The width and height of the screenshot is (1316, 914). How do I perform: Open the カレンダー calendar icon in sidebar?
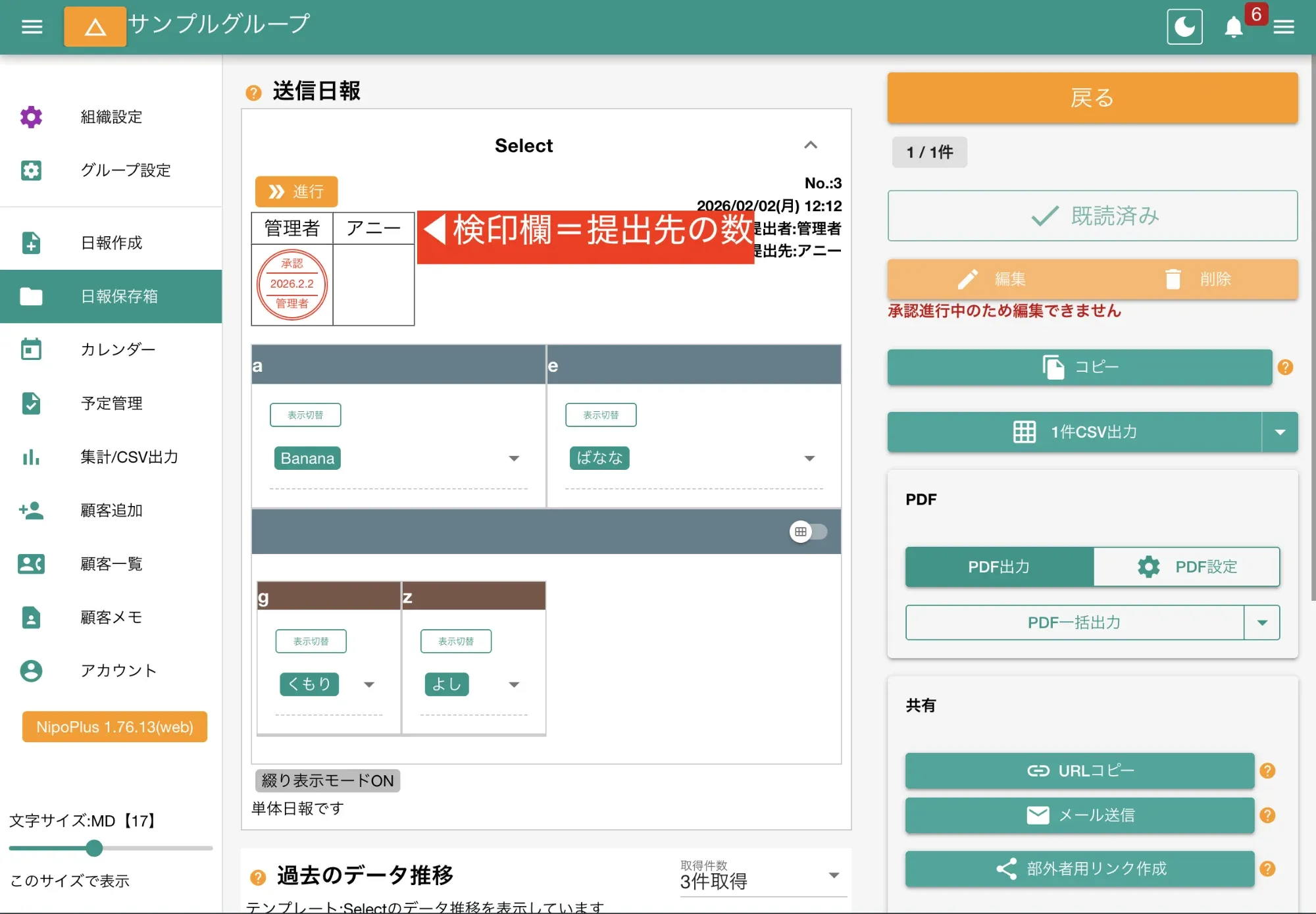[x=31, y=349]
